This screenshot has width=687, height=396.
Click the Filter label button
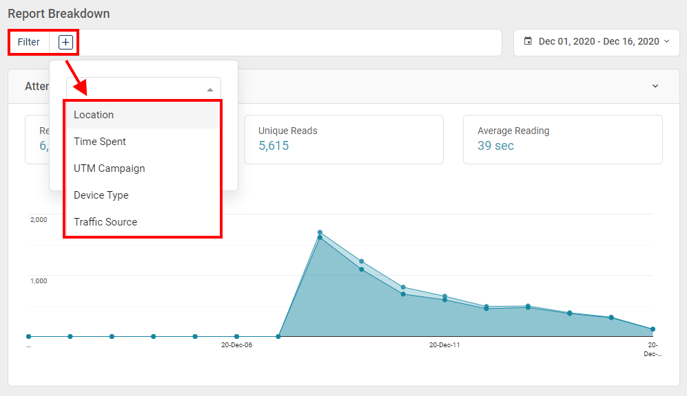pyautogui.click(x=28, y=42)
